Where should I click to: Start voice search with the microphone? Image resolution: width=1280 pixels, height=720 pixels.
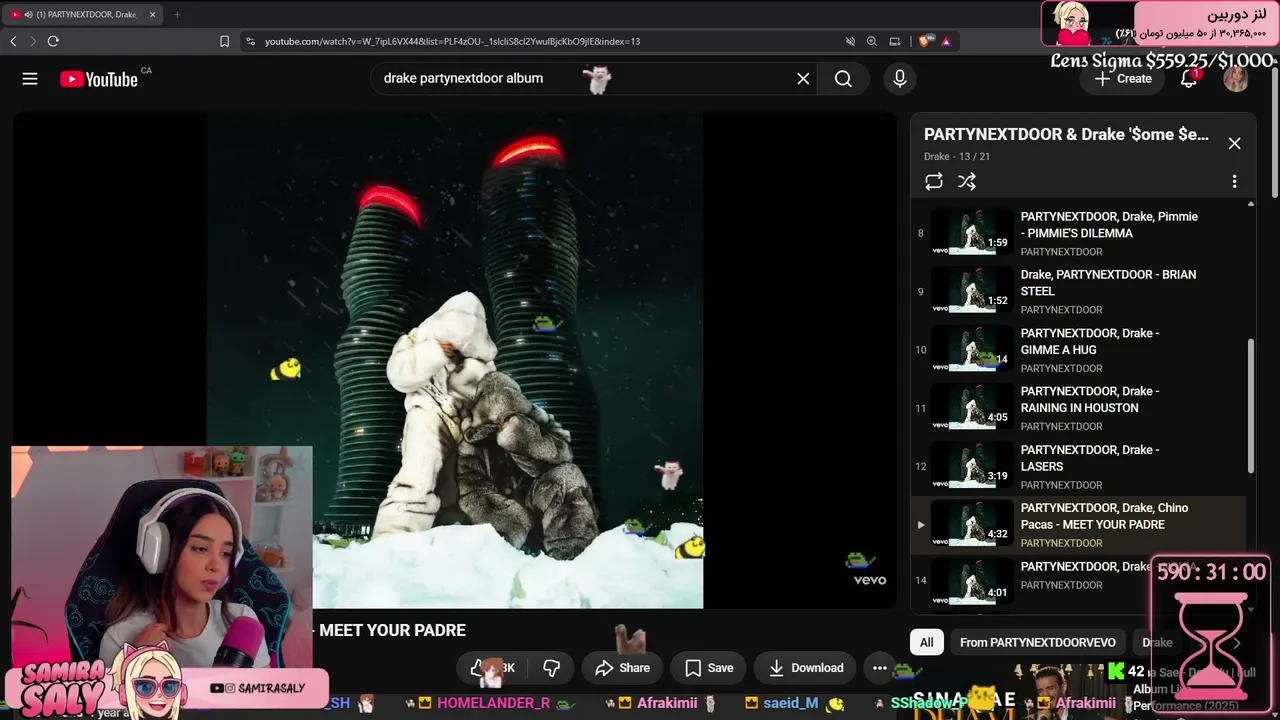coord(900,79)
